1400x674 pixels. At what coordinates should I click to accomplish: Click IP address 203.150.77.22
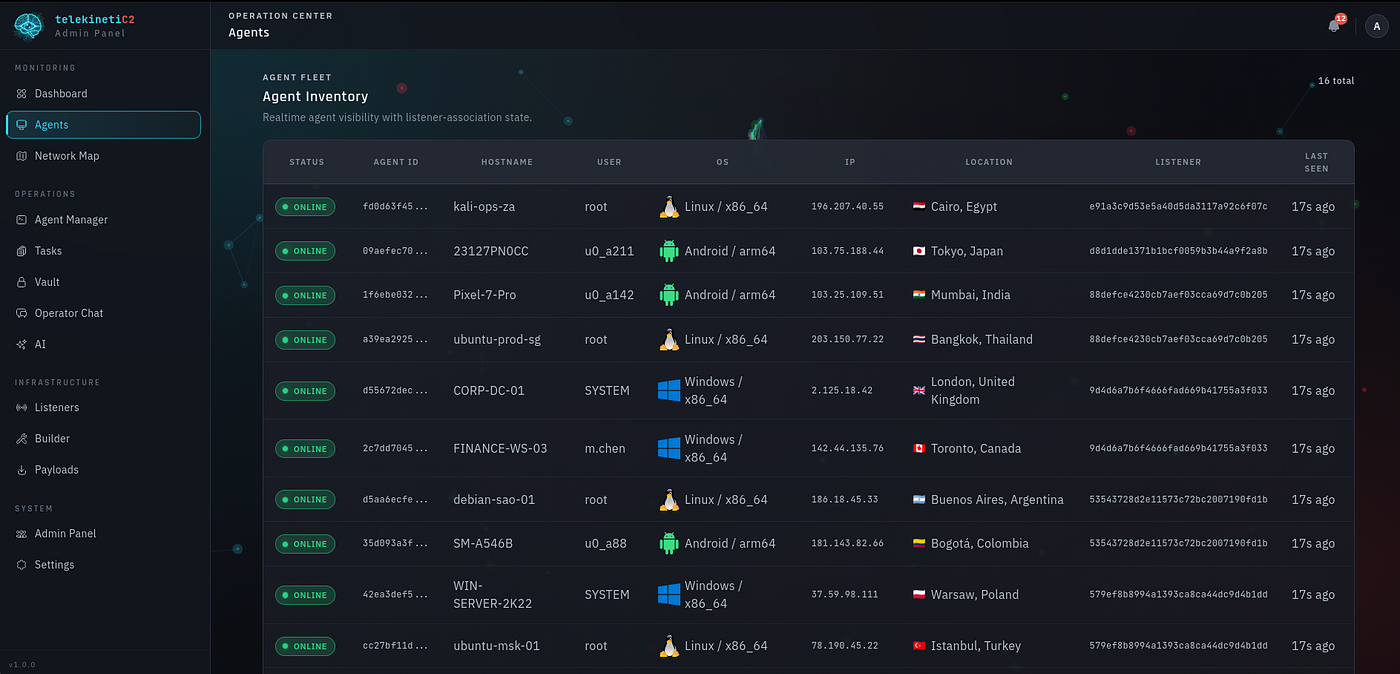[847, 340]
